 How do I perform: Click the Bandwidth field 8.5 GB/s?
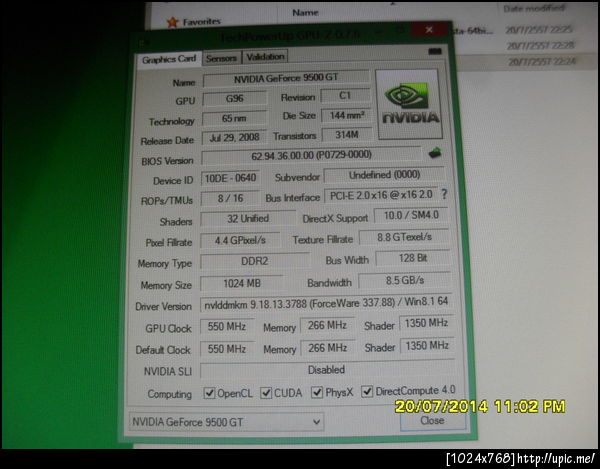(404, 280)
